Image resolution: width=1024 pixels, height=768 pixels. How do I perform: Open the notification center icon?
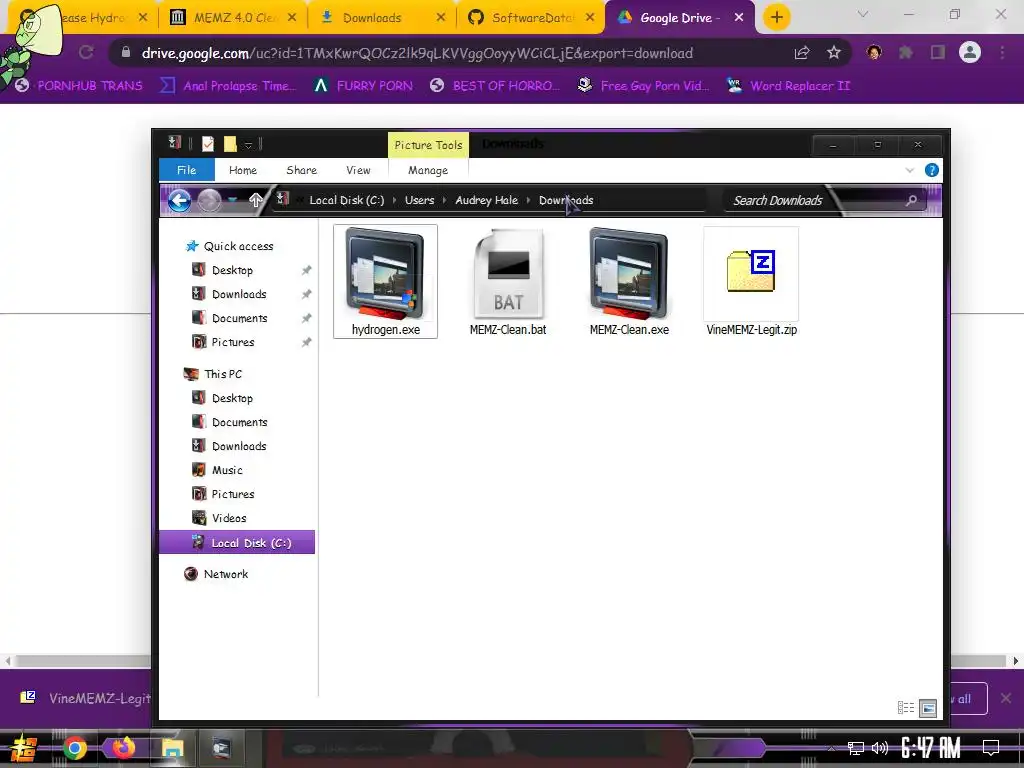991,747
